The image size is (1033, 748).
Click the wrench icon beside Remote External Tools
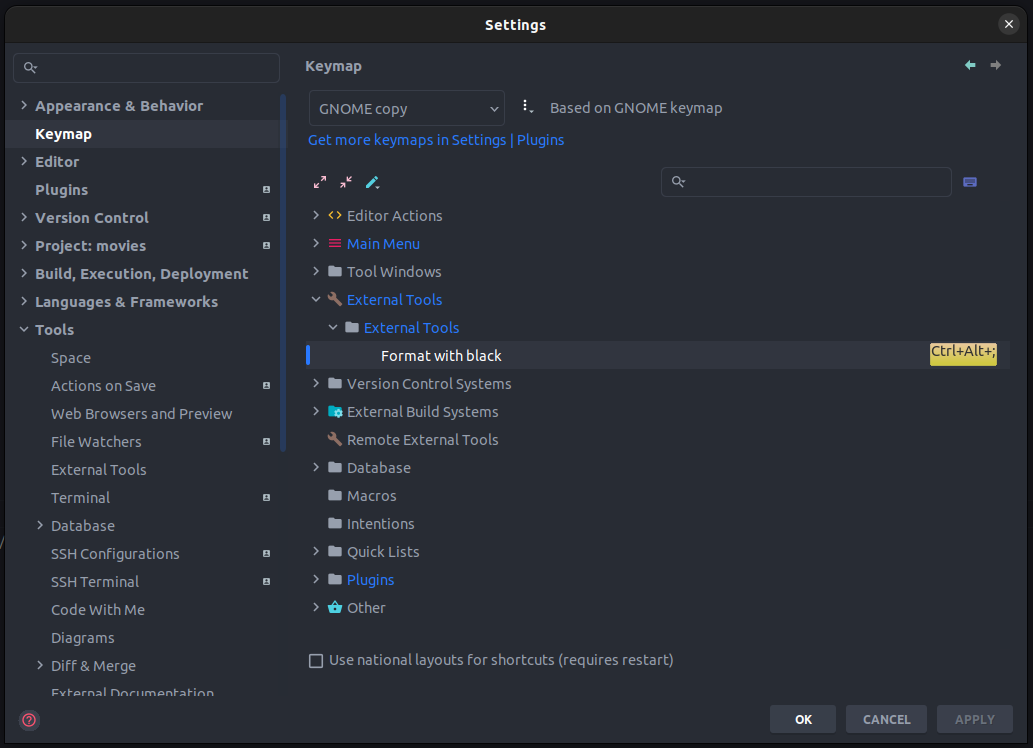tap(335, 439)
